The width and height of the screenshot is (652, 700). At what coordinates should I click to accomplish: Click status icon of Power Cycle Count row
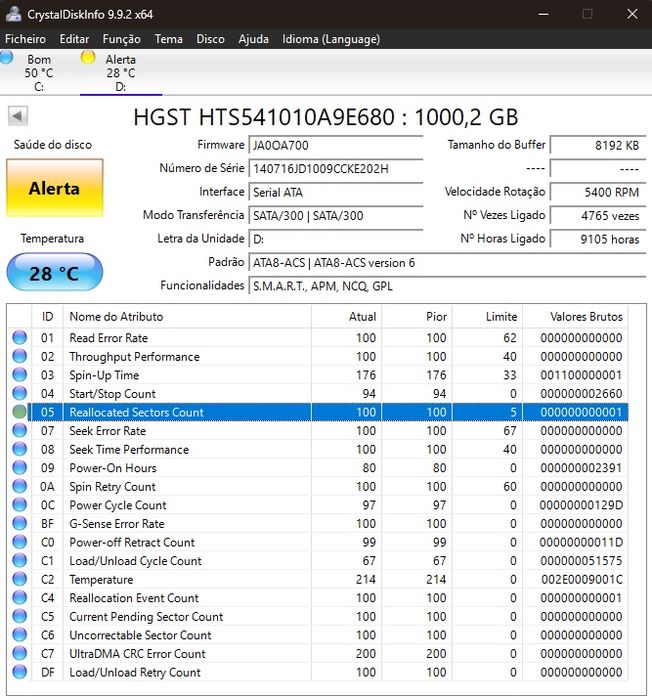19,505
